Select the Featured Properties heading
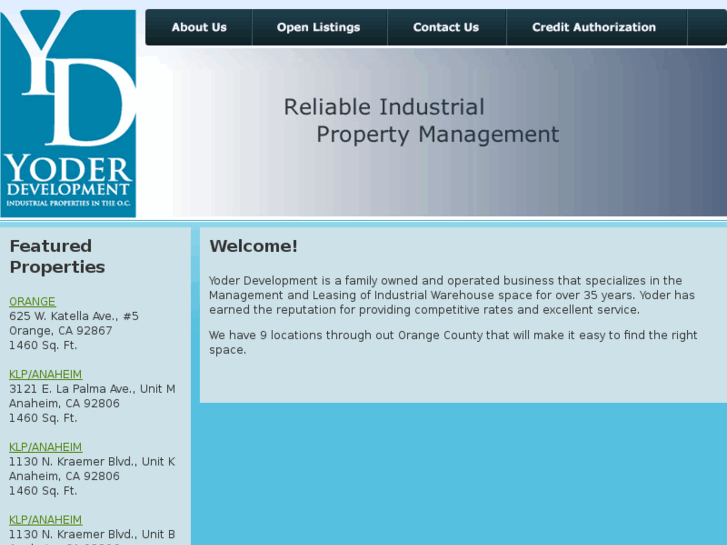Viewport: 727px width, 545px height. pyautogui.click(x=57, y=256)
